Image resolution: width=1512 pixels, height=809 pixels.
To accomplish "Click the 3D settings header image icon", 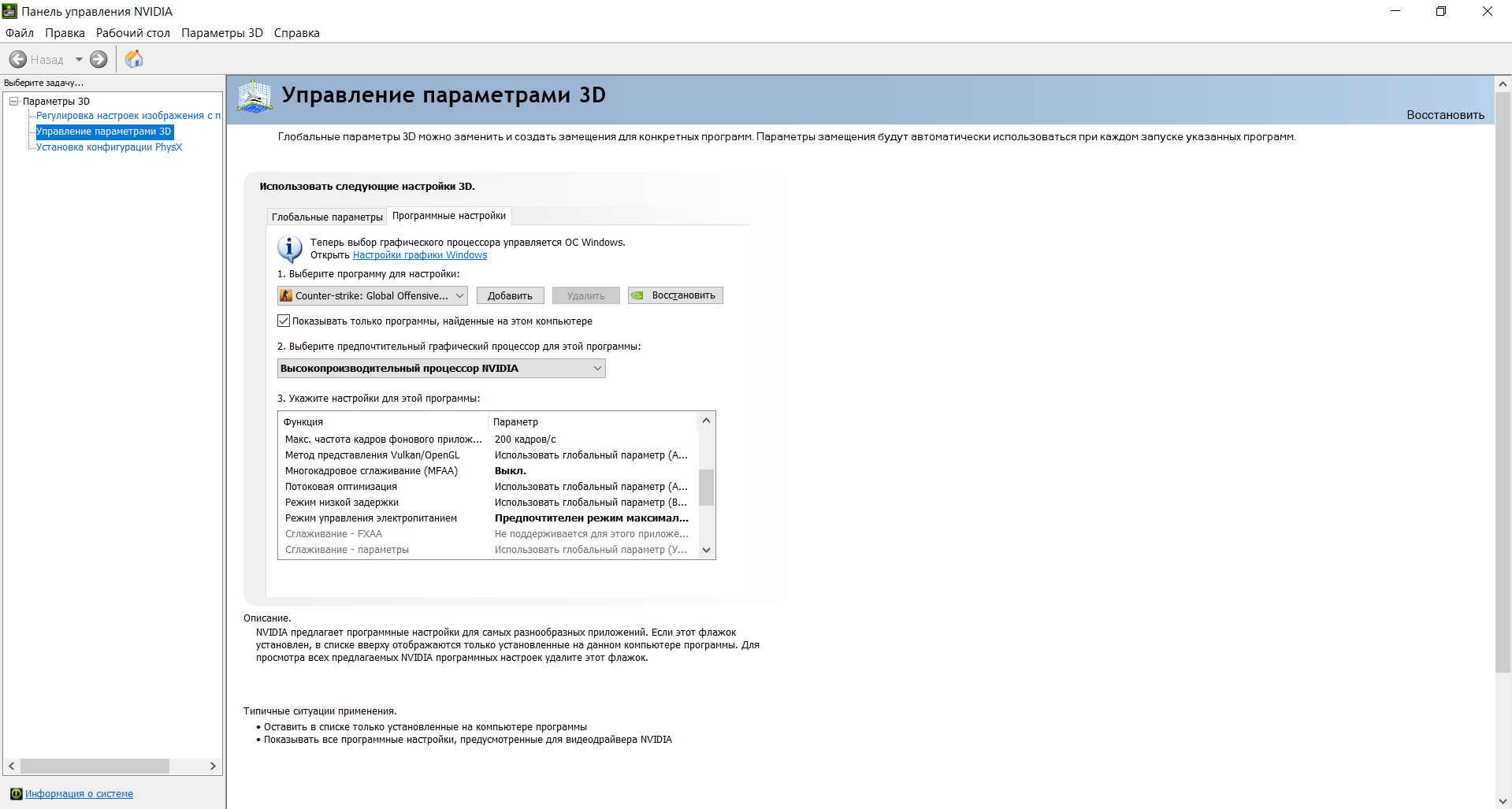I will [254, 97].
